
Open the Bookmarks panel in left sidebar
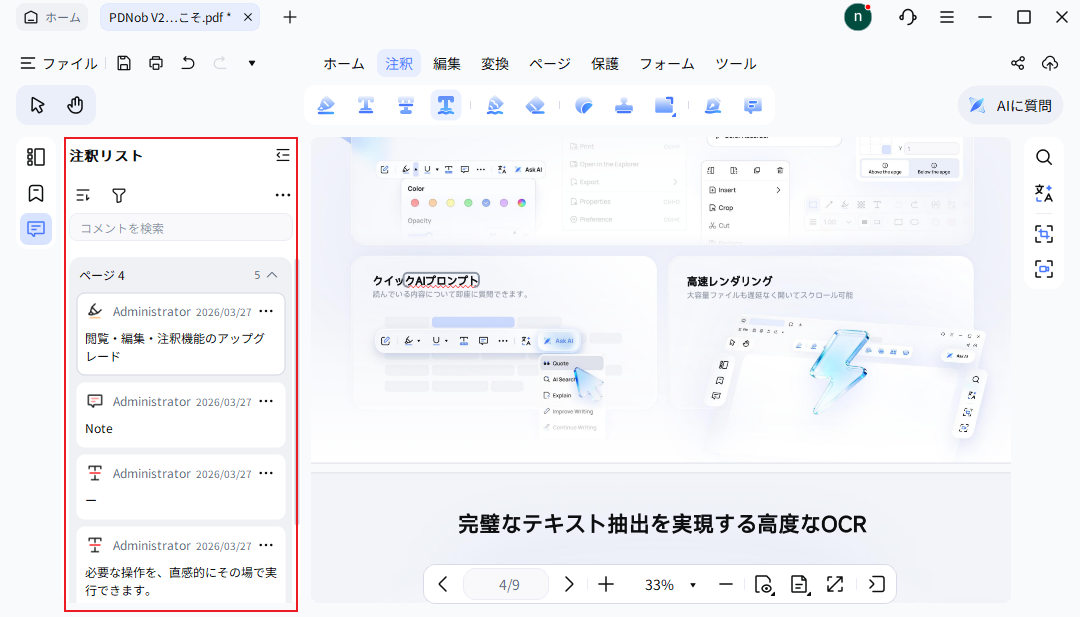[x=35, y=193]
